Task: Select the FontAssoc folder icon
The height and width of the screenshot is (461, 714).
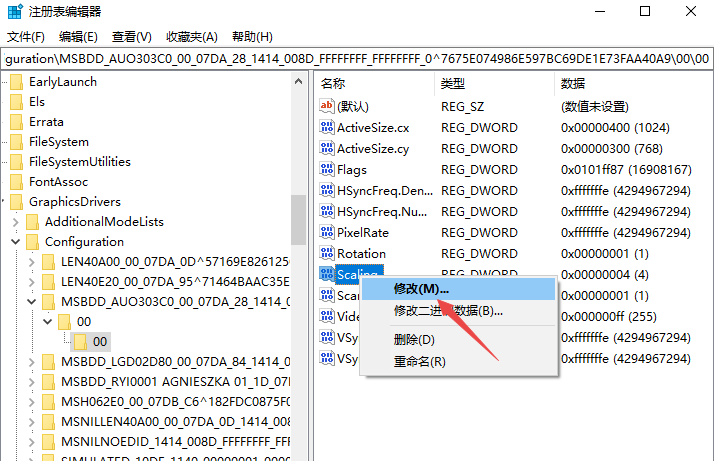Action: pos(16,182)
